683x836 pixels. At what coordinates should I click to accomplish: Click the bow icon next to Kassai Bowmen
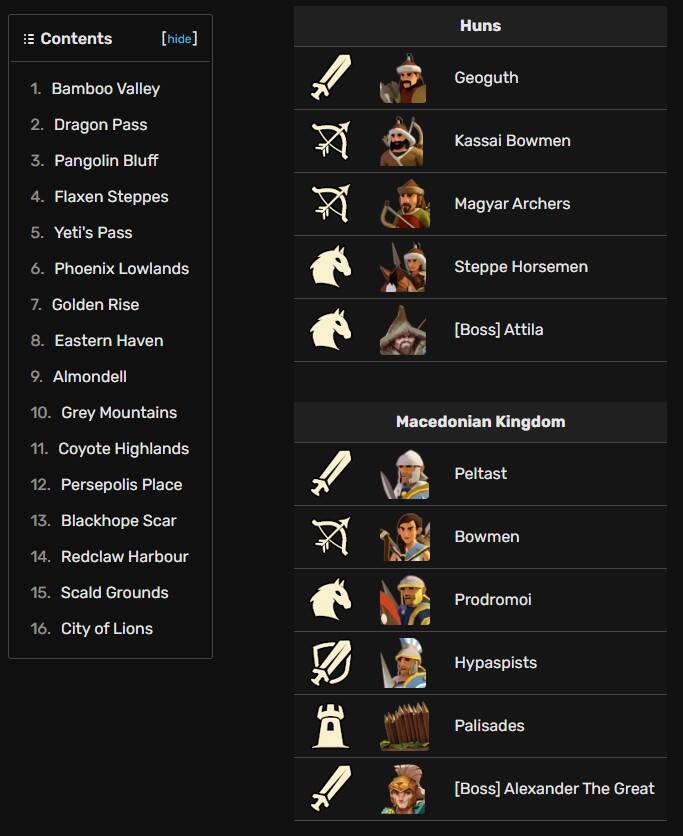pos(331,141)
